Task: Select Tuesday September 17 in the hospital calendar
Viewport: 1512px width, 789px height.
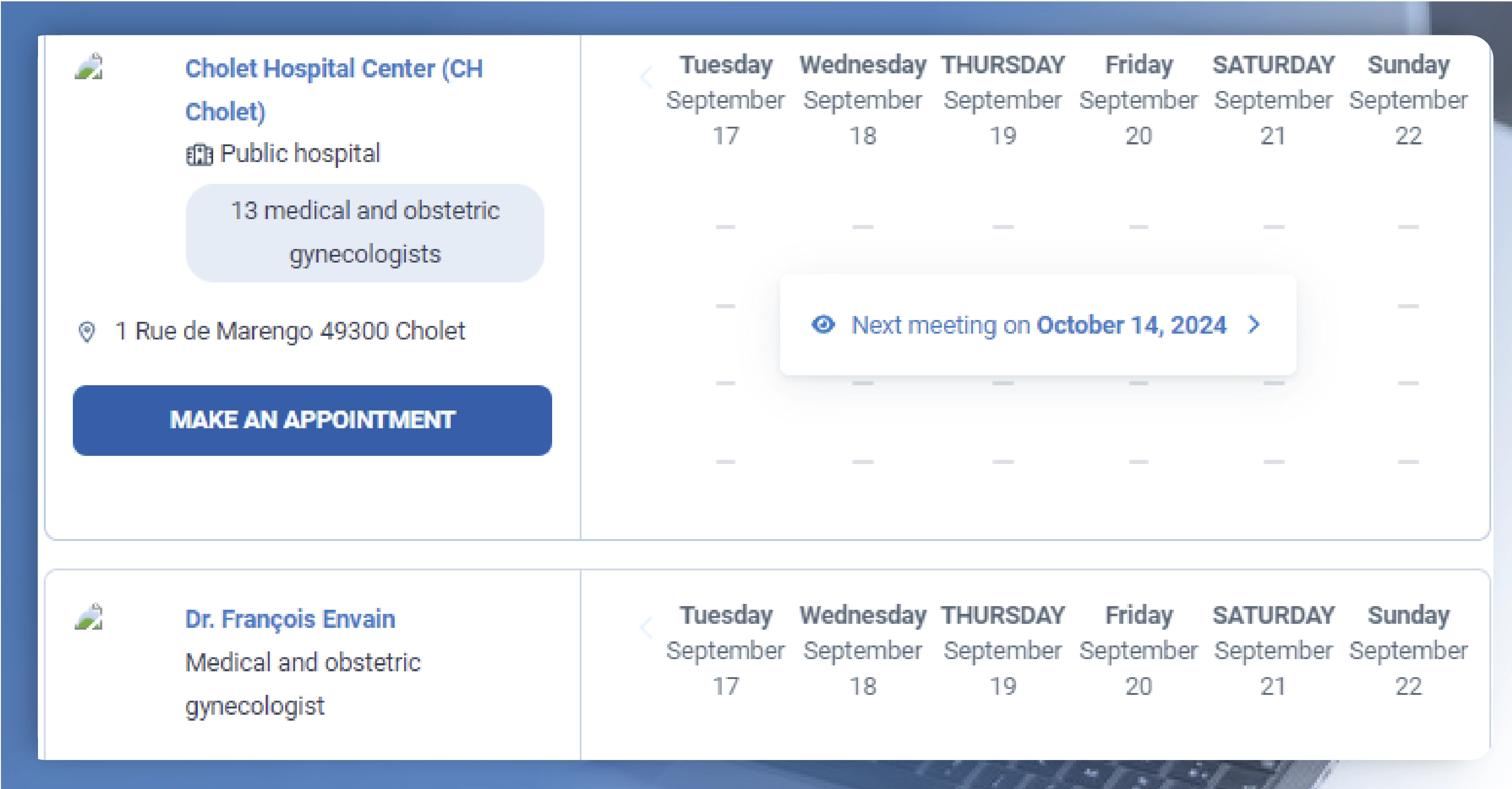Action: (725, 100)
